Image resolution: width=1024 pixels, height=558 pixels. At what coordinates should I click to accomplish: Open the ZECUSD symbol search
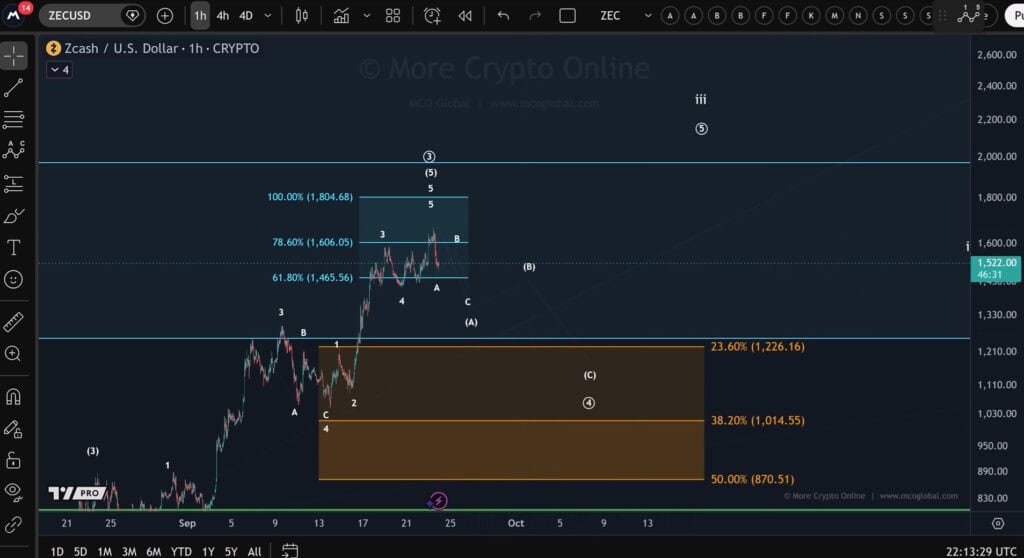[80, 16]
